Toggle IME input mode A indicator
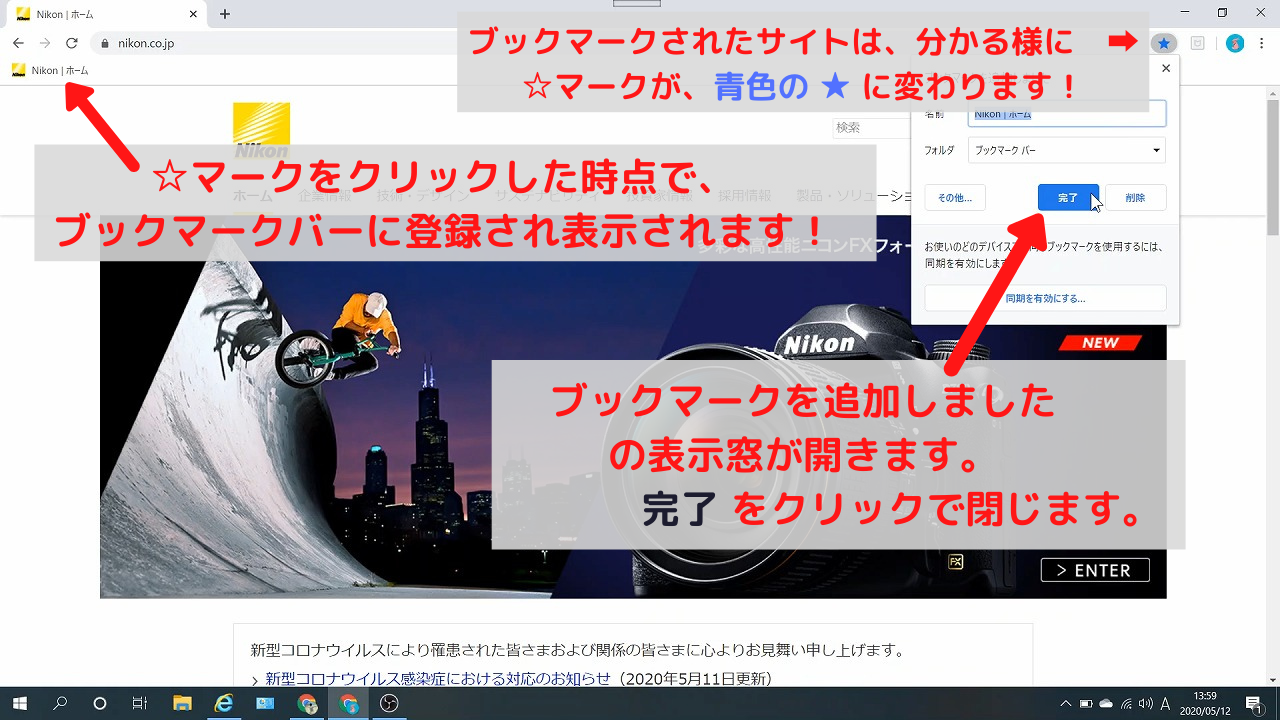 [x=1166, y=703]
